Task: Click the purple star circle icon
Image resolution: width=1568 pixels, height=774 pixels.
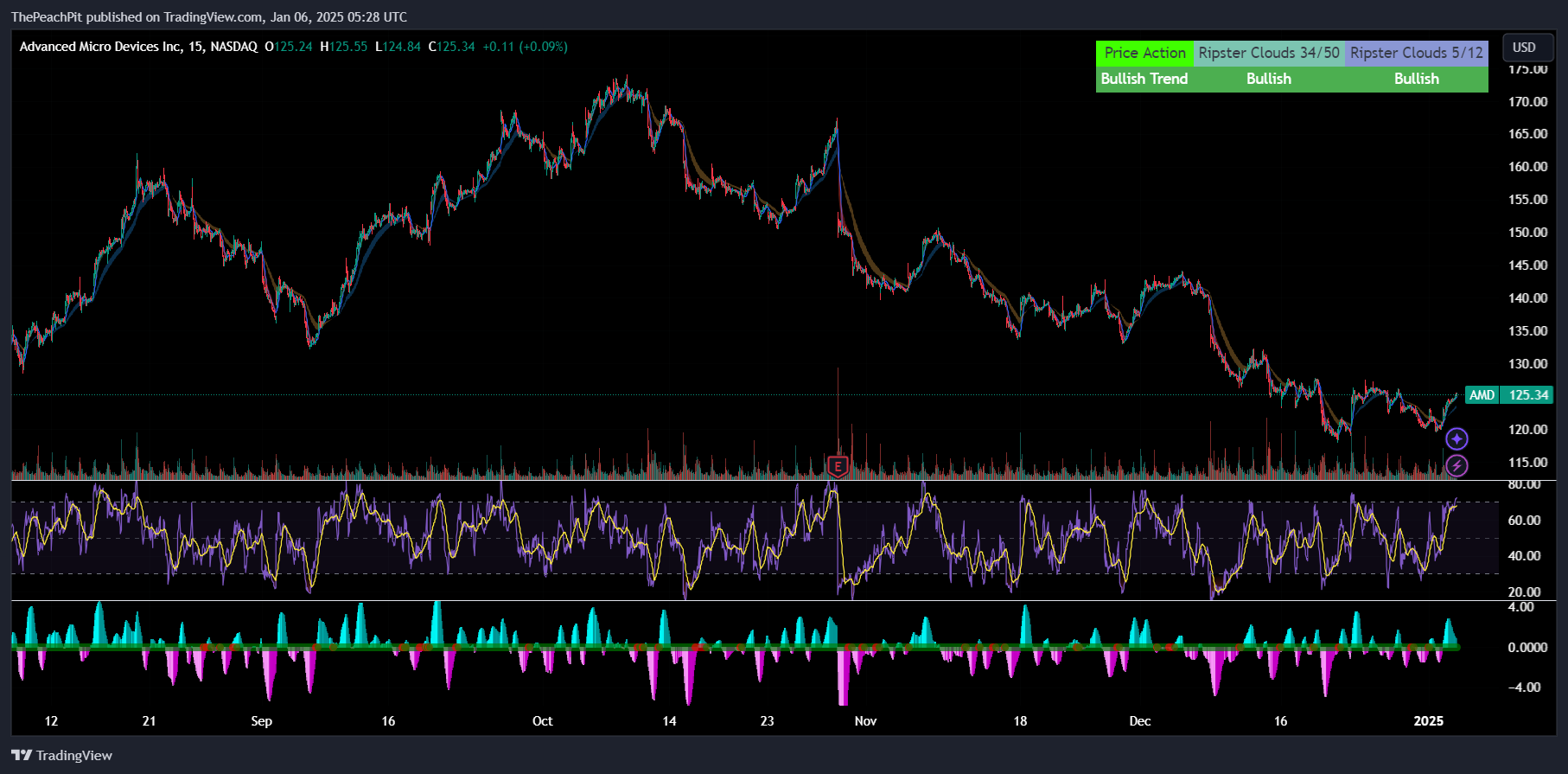Action: (1456, 438)
